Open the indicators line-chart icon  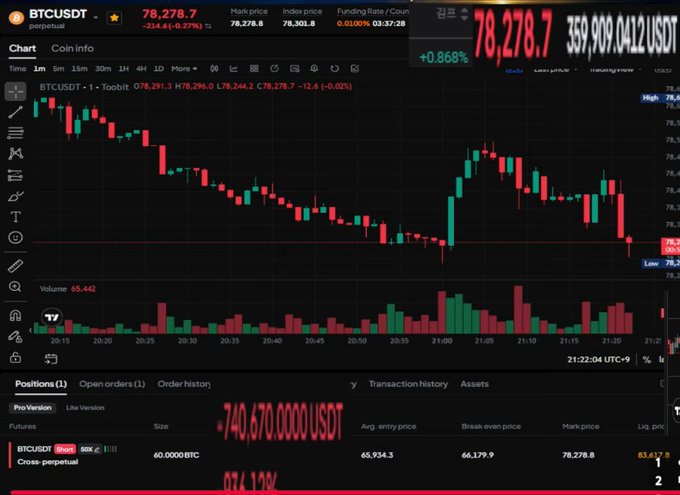click(234, 69)
